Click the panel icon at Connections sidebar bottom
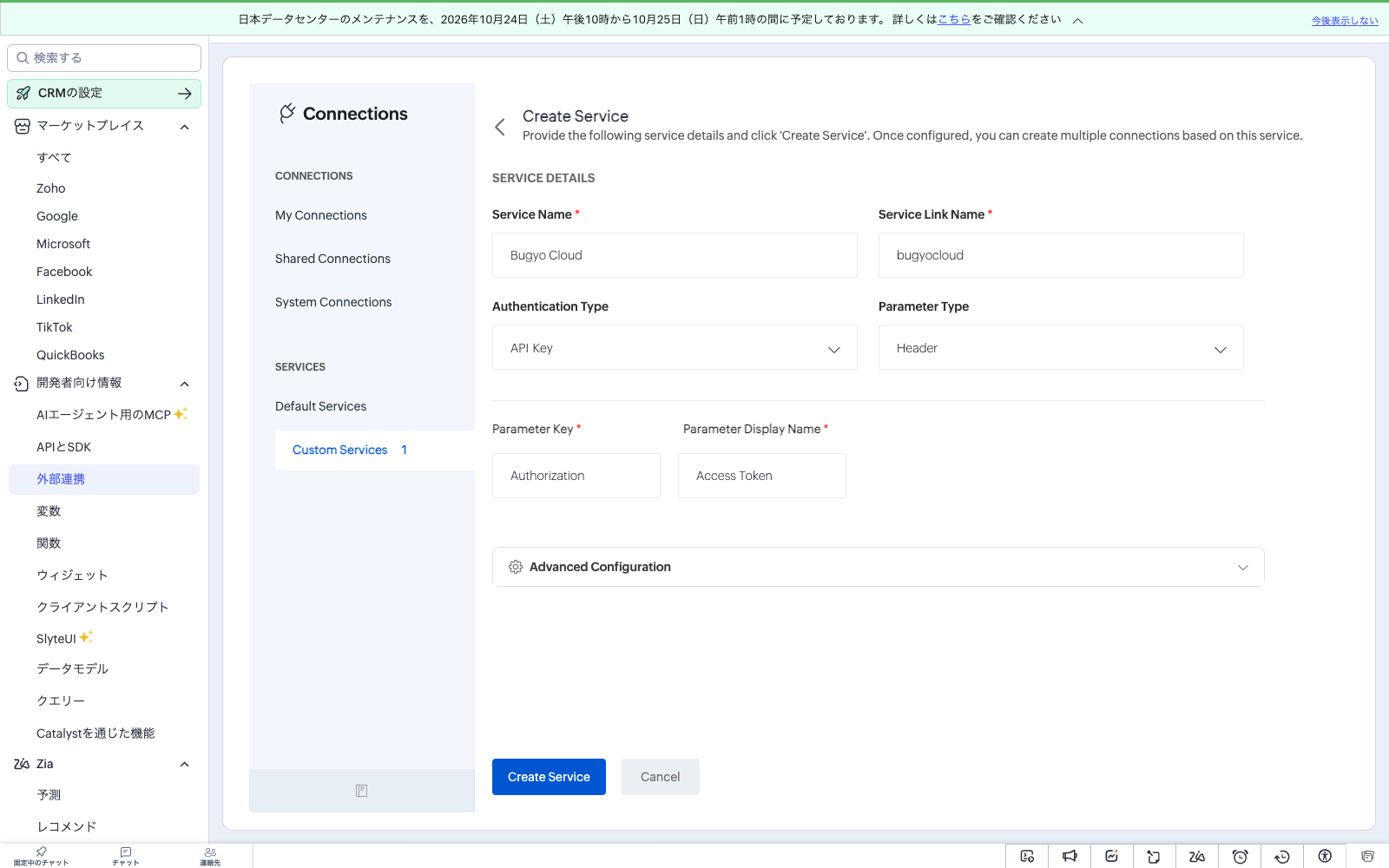This screenshot has height=868, width=1389. click(362, 791)
